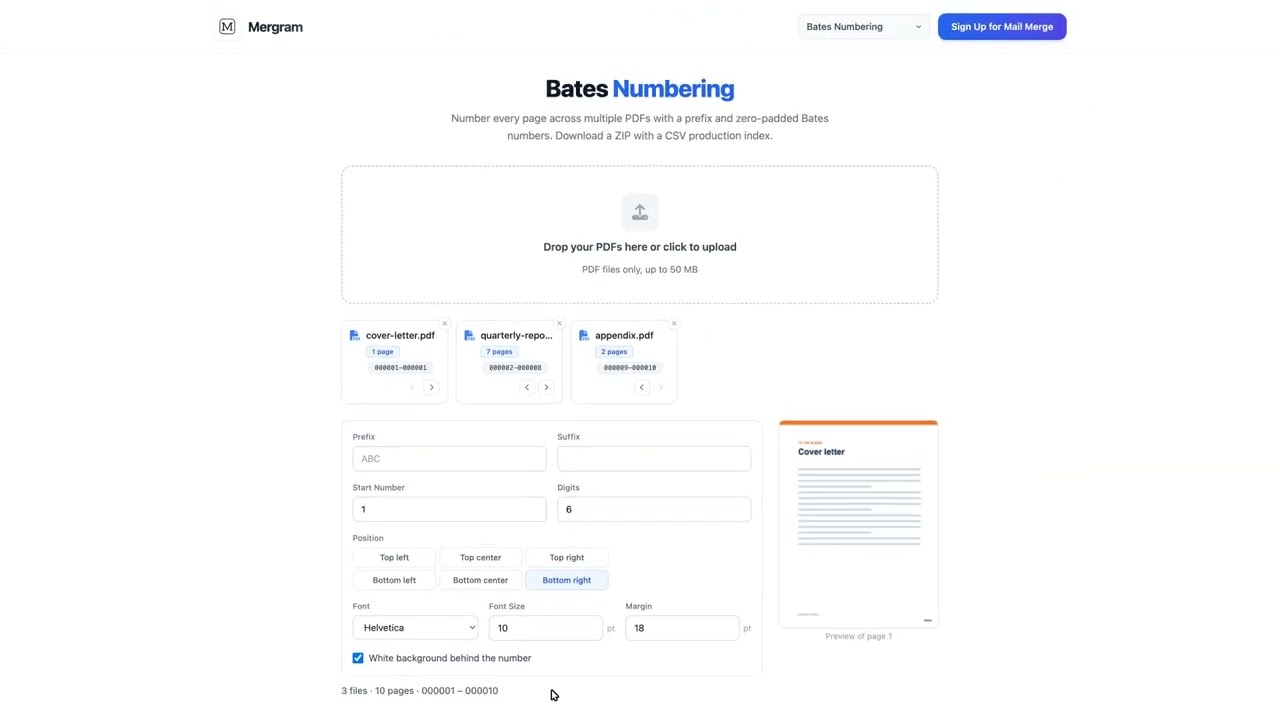1280x720 pixels.
Task: Select Bottom right position
Action: pos(567,580)
